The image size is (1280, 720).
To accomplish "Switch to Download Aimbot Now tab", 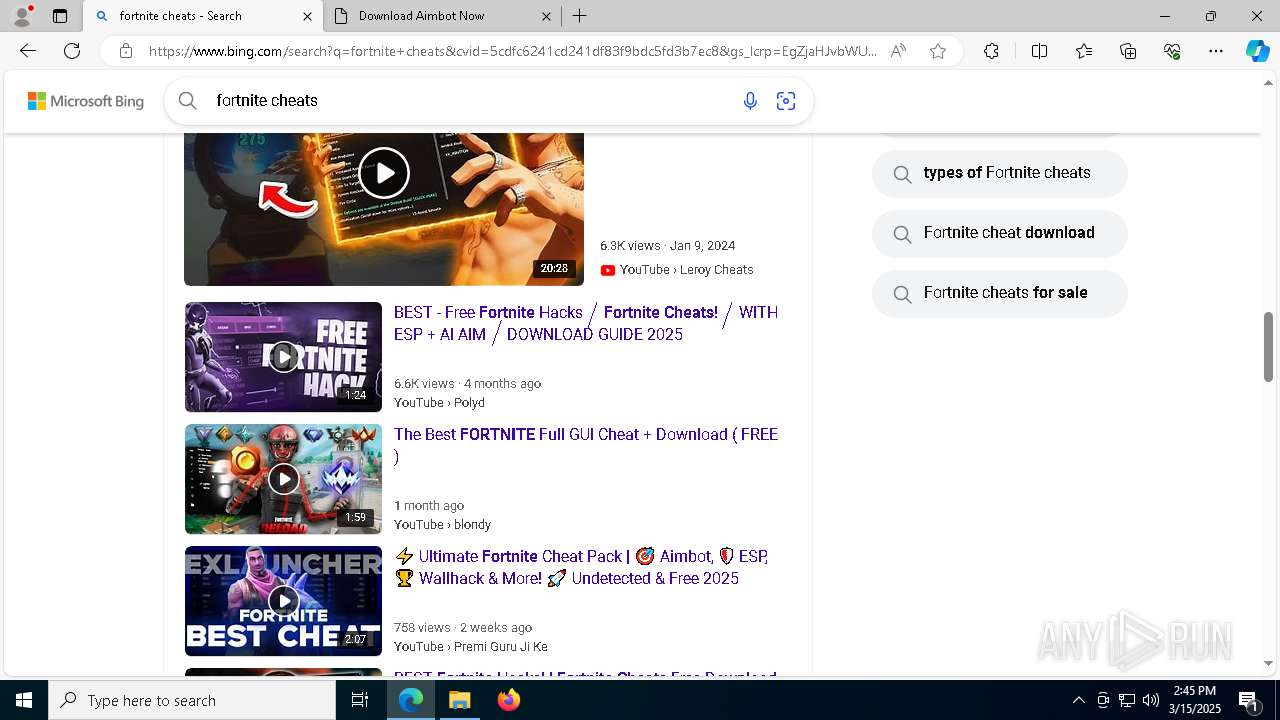I will (x=443, y=16).
